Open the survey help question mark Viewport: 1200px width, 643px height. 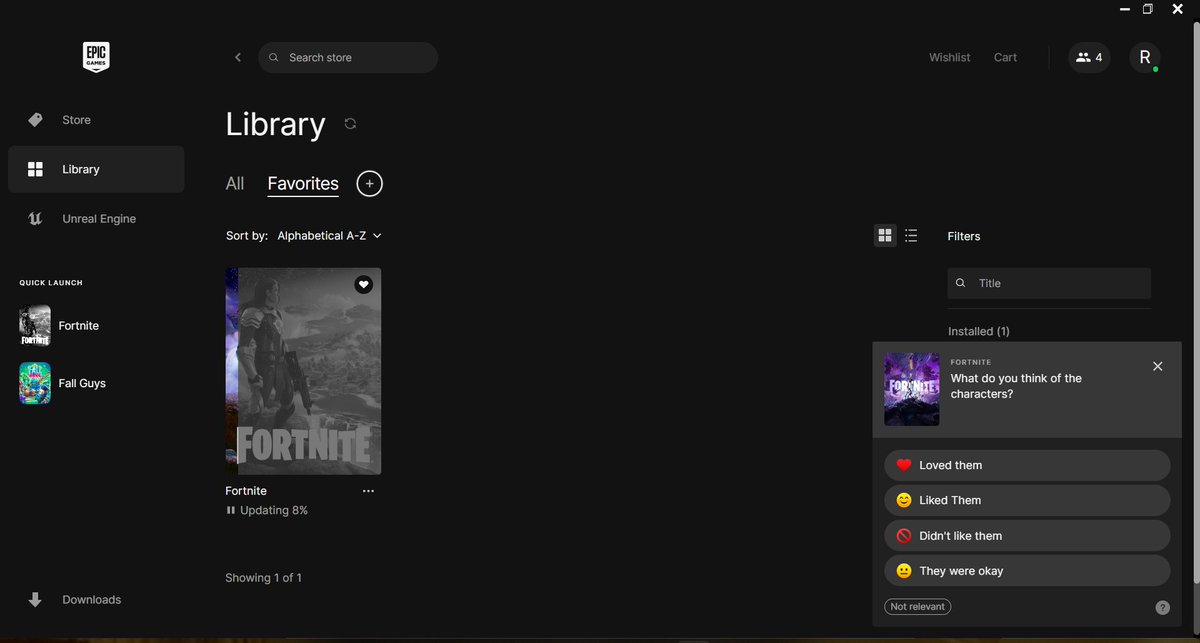click(1163, 607)
